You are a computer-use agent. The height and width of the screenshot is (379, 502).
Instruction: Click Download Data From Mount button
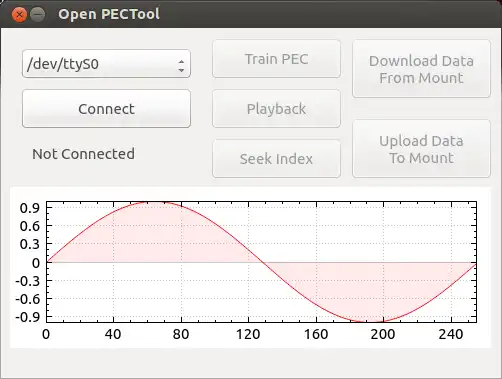421,69
